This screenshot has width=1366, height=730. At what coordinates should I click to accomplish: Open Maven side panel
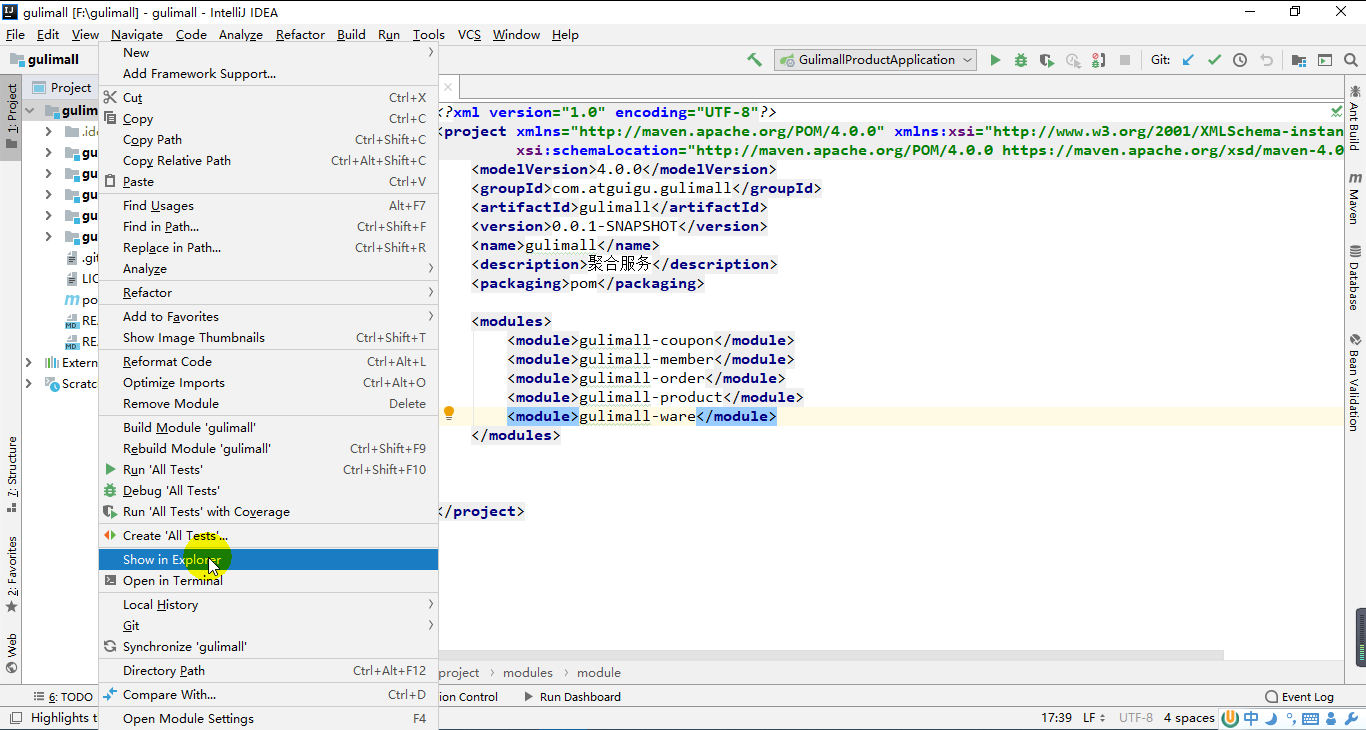pos(1355,197)
